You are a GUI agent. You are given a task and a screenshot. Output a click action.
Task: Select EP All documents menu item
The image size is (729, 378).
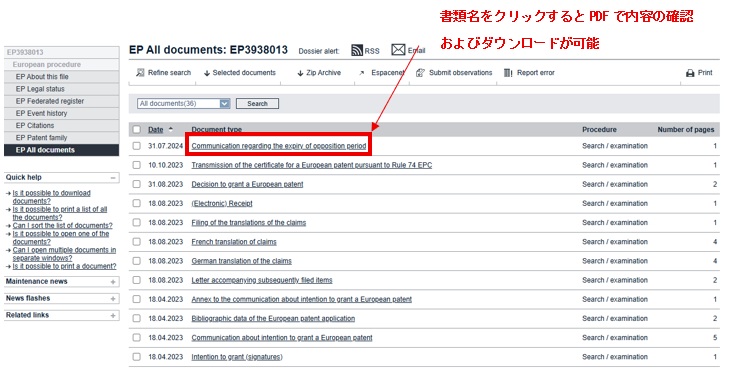pyautogui.click(x=61, y=150)
